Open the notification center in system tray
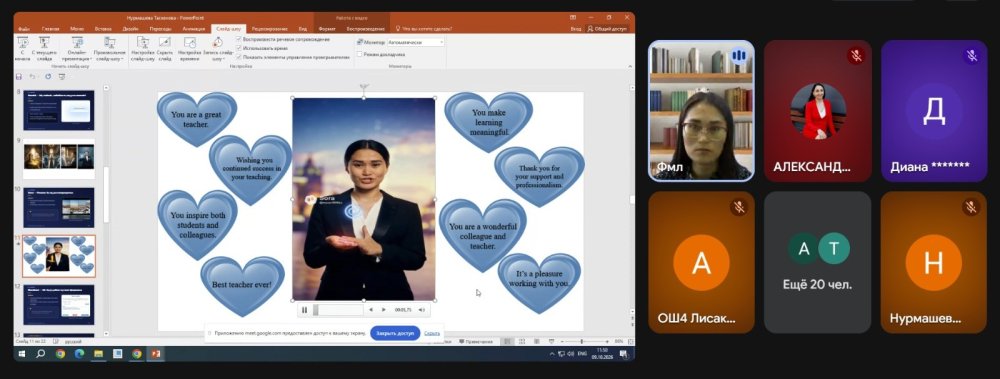The width and height of the screenshot is (1000, 379). 623,353
